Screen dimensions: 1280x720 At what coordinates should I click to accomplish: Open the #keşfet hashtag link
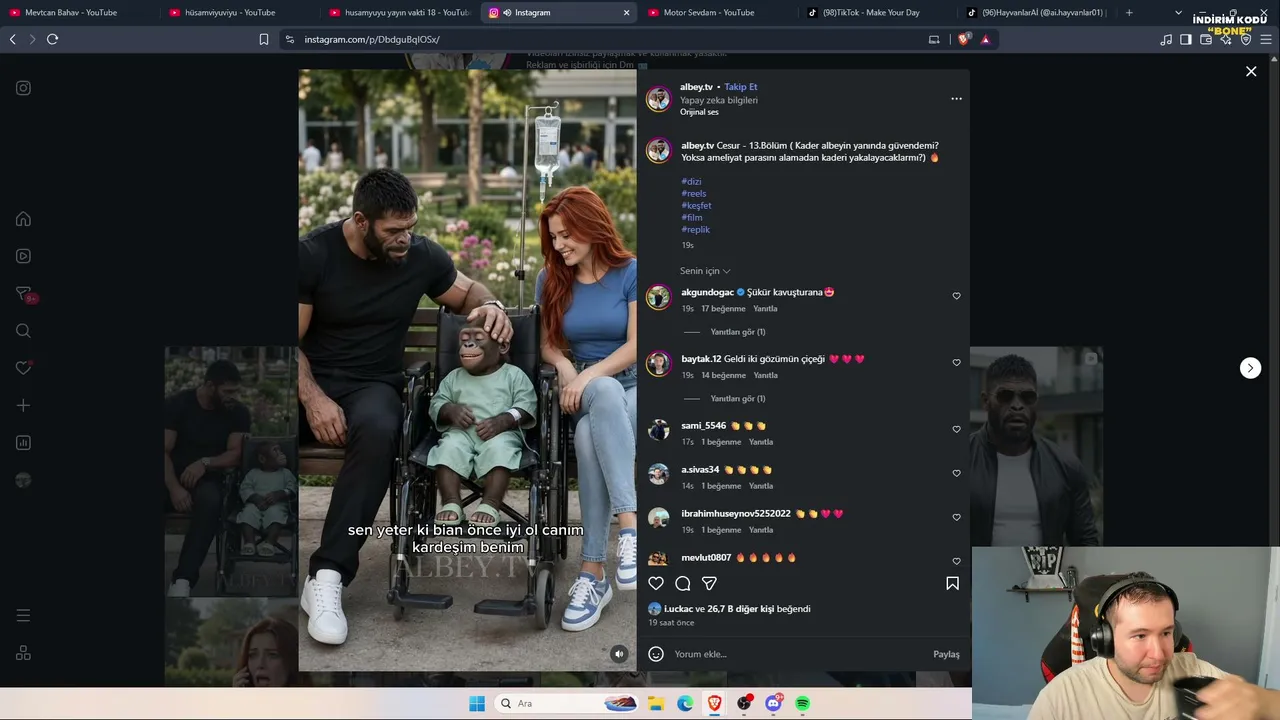(x=696, y=206)
